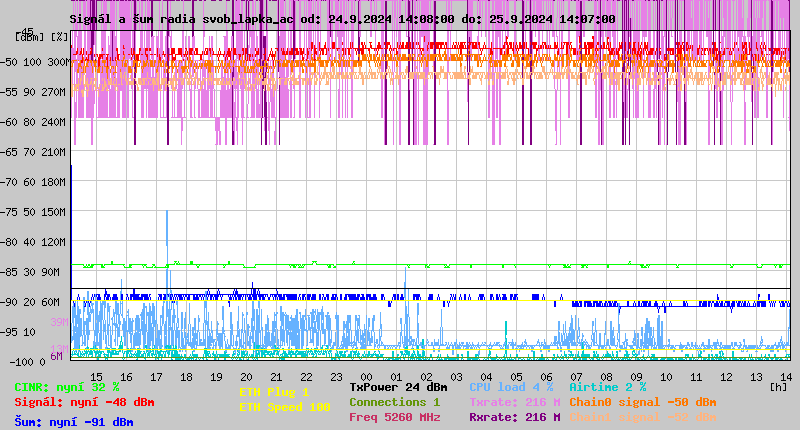800x430 pixels.
Task: Click the '-55 90 270M' y-axis label
Action: [33, 92]
